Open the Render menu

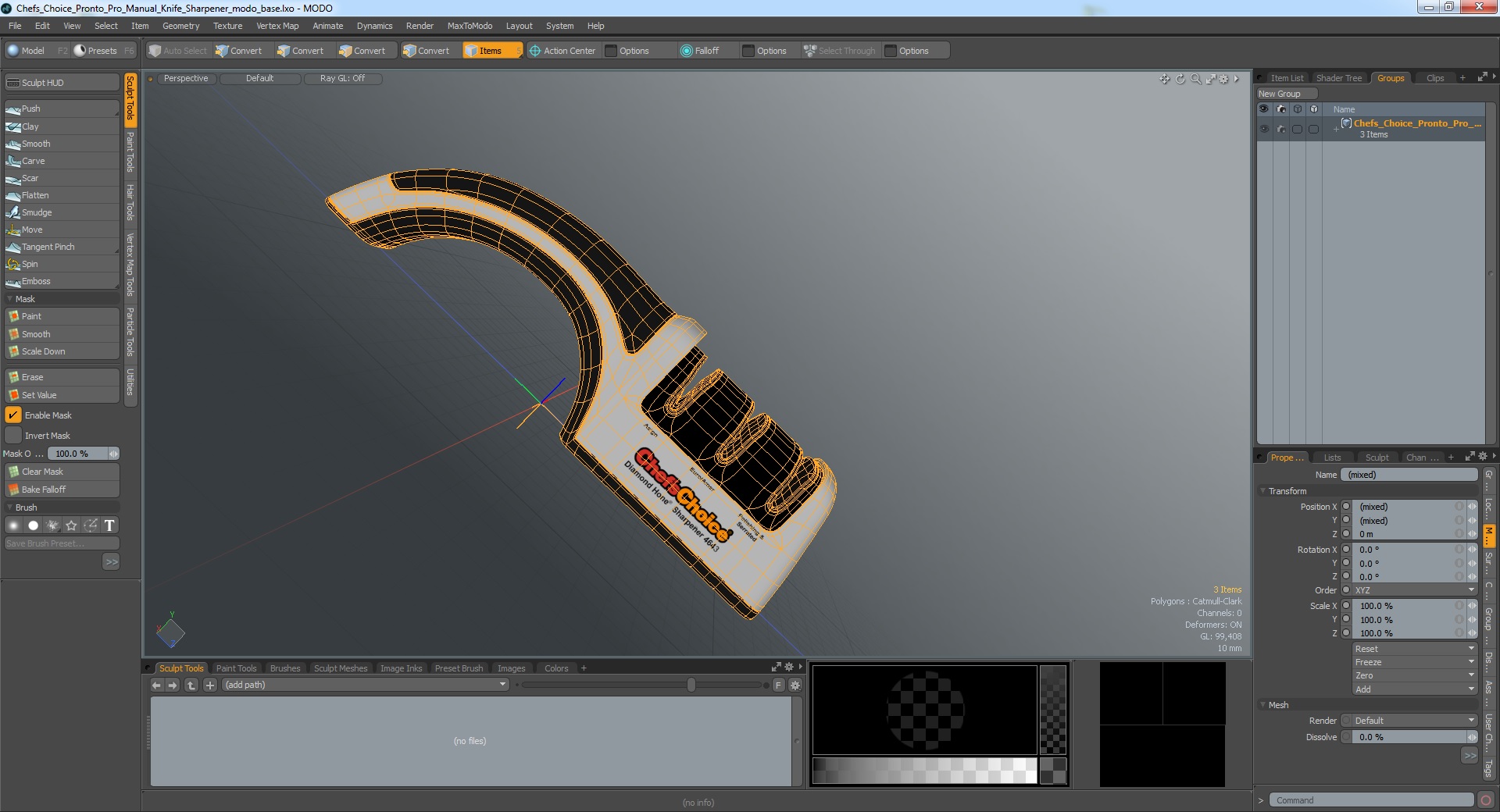[x=420, y=26]
